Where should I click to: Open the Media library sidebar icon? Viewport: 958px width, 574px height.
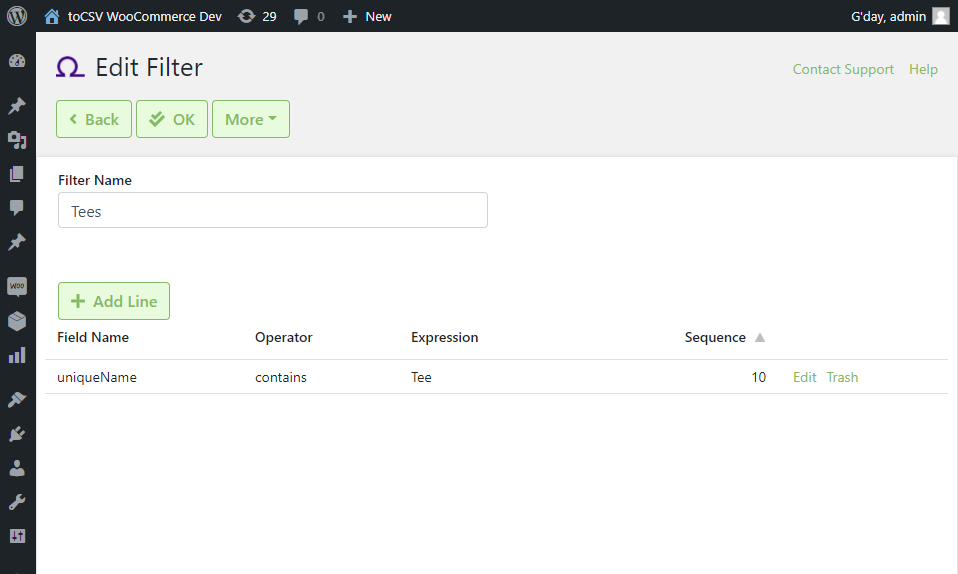click(17, 140)
